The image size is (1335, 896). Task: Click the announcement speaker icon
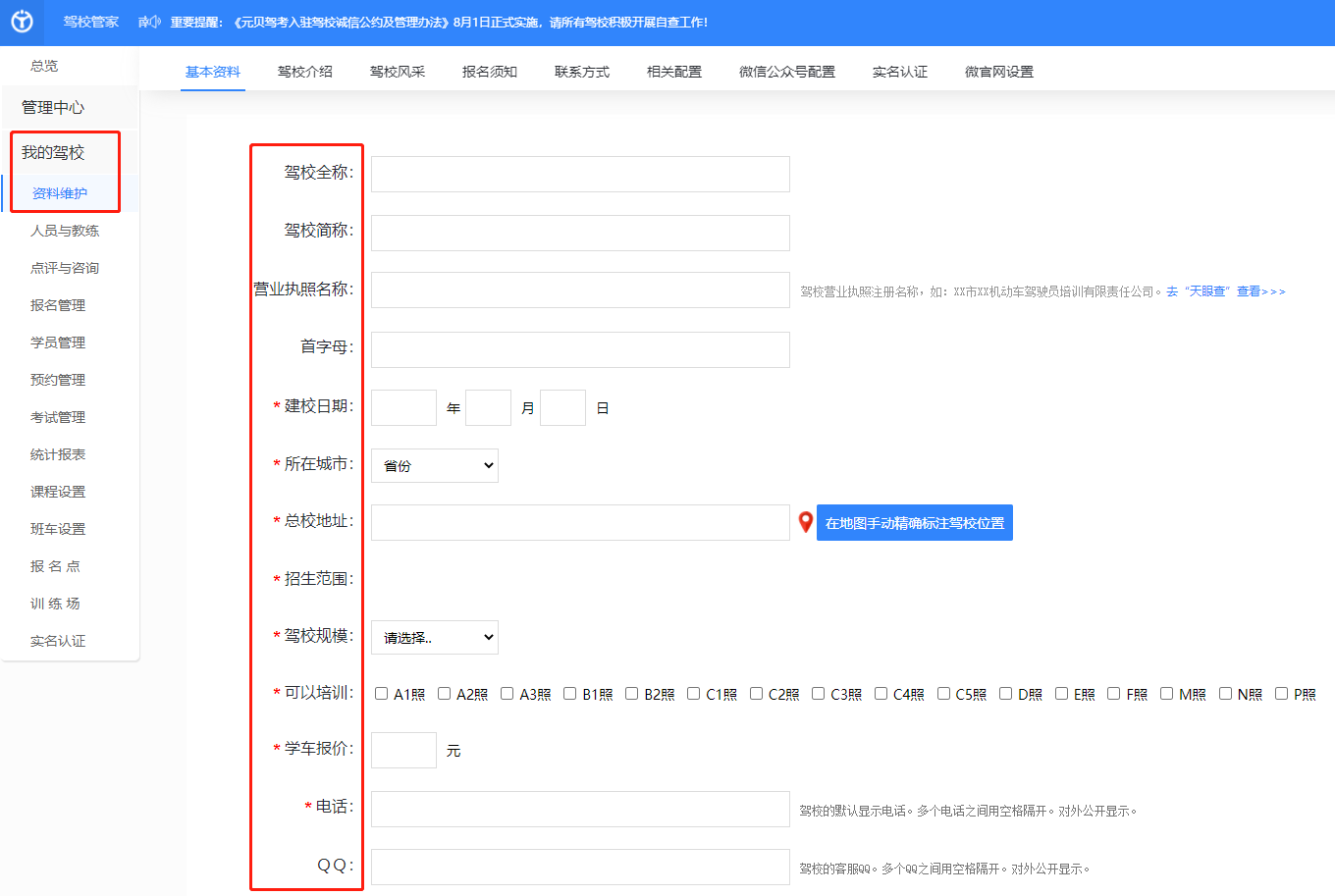pos(149,22)
